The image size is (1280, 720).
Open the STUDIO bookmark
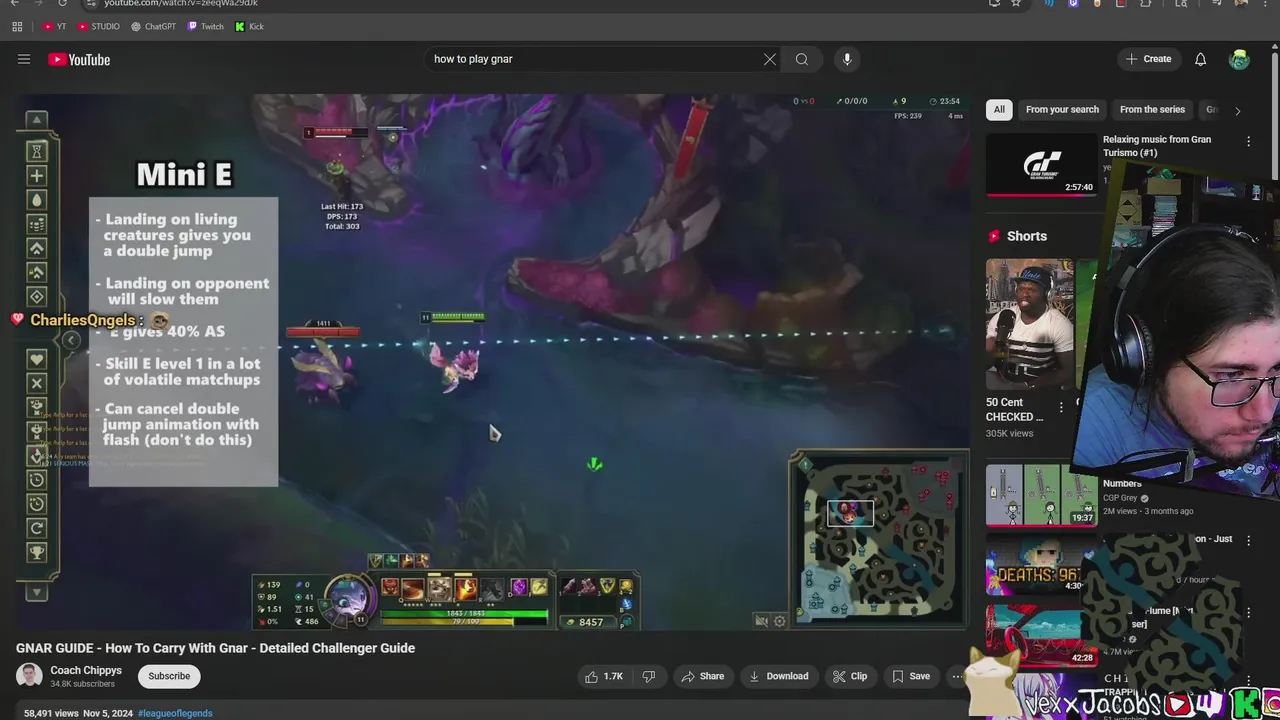(x=99, y=26)
